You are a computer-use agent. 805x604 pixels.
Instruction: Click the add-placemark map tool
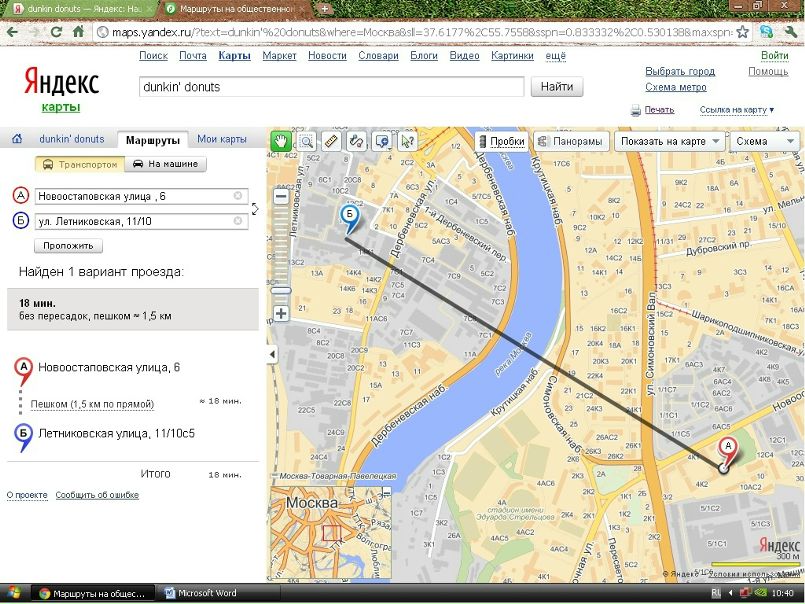382,141
